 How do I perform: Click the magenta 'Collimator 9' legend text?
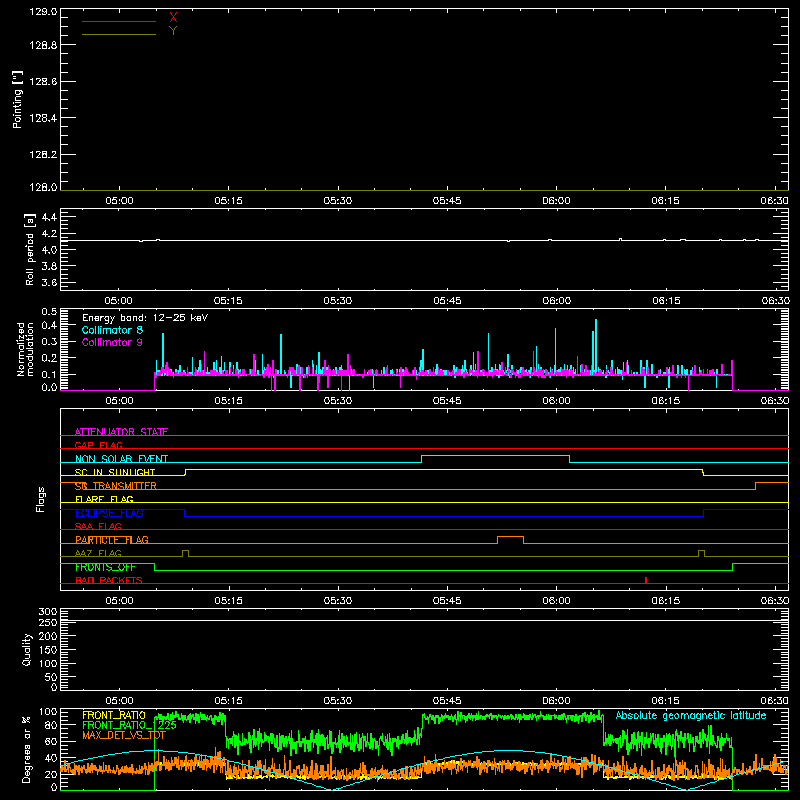(x=112, y=342)
